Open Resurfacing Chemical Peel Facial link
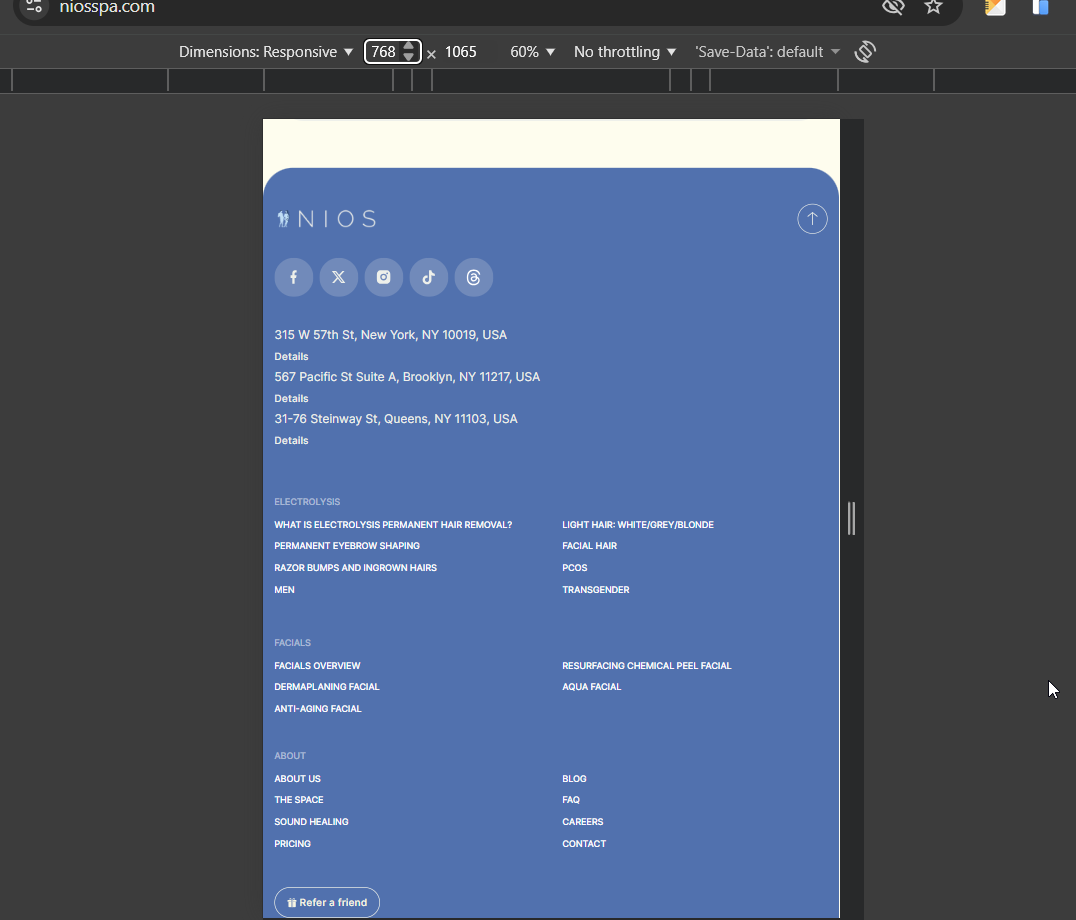This screenshot has height=920, width=1076. click(x=646, y=666)
